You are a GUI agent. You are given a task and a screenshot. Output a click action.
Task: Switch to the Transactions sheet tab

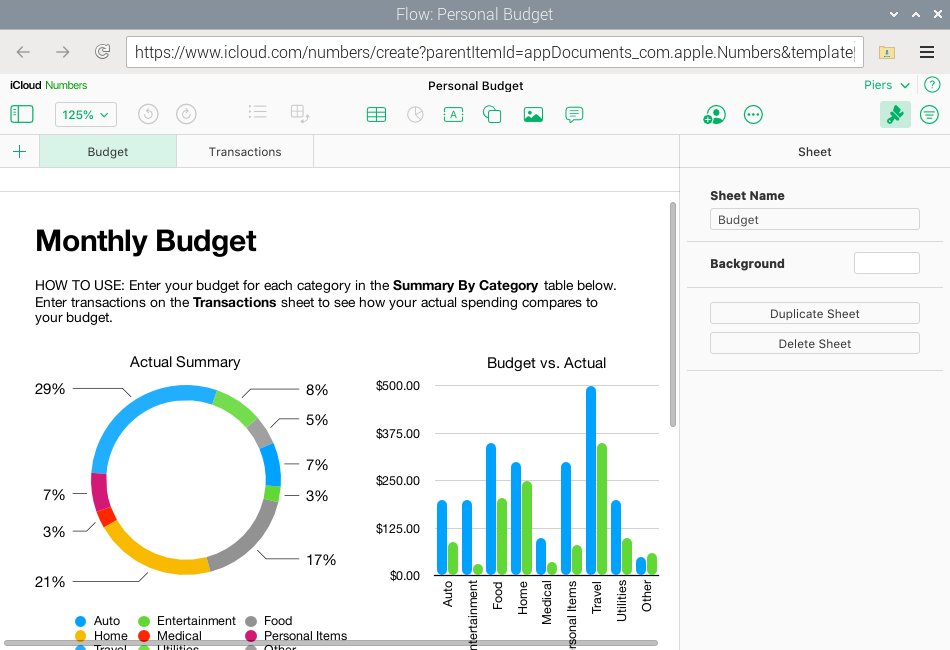[245, 151]
